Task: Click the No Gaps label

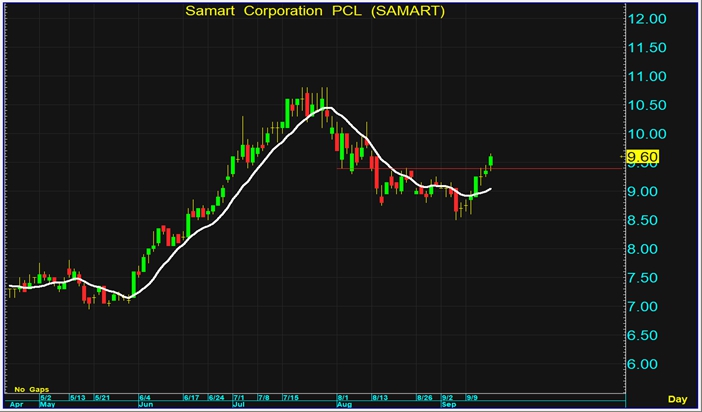Action: coord(31,389)
